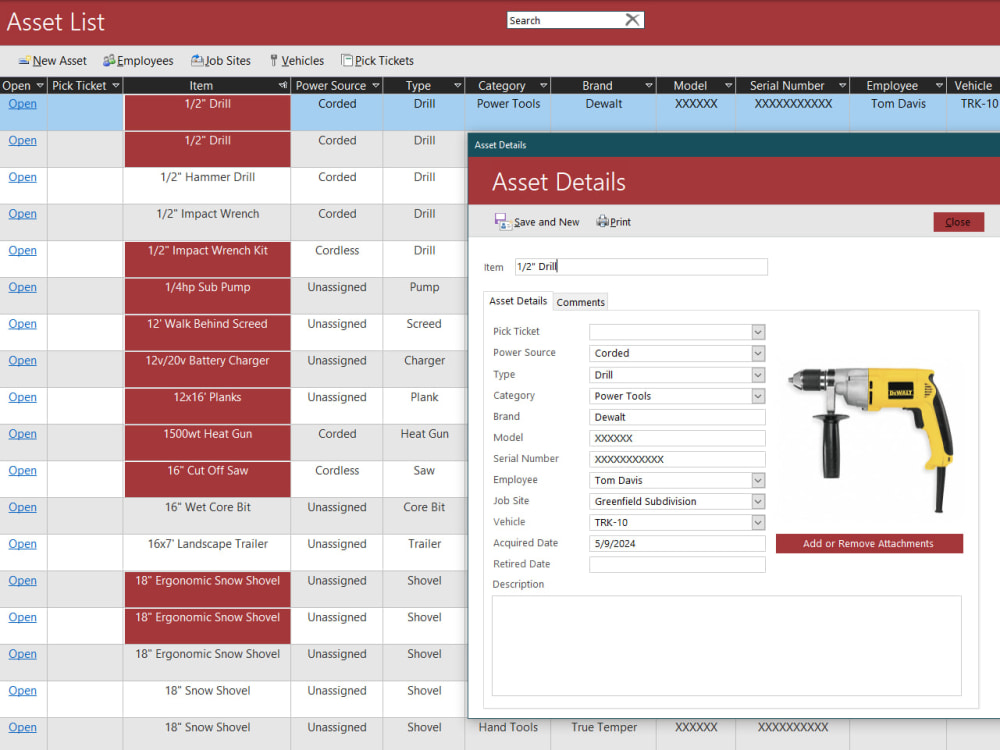Expand the Power Source combo box arrow
1000x750 pixels.
[758, 353]
